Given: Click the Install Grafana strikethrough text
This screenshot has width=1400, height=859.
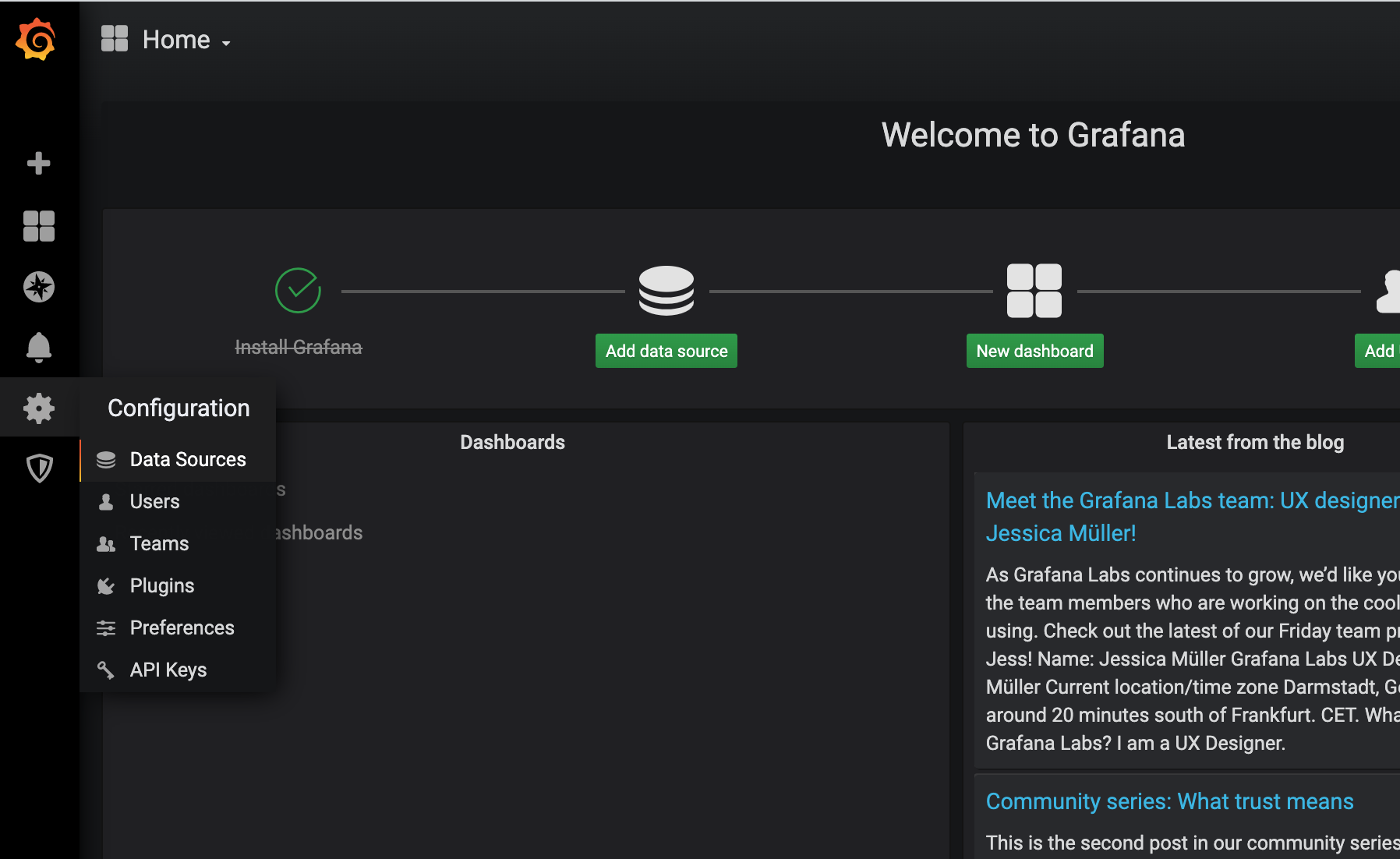Looking at the screenshot, I should tap(299, 347).
